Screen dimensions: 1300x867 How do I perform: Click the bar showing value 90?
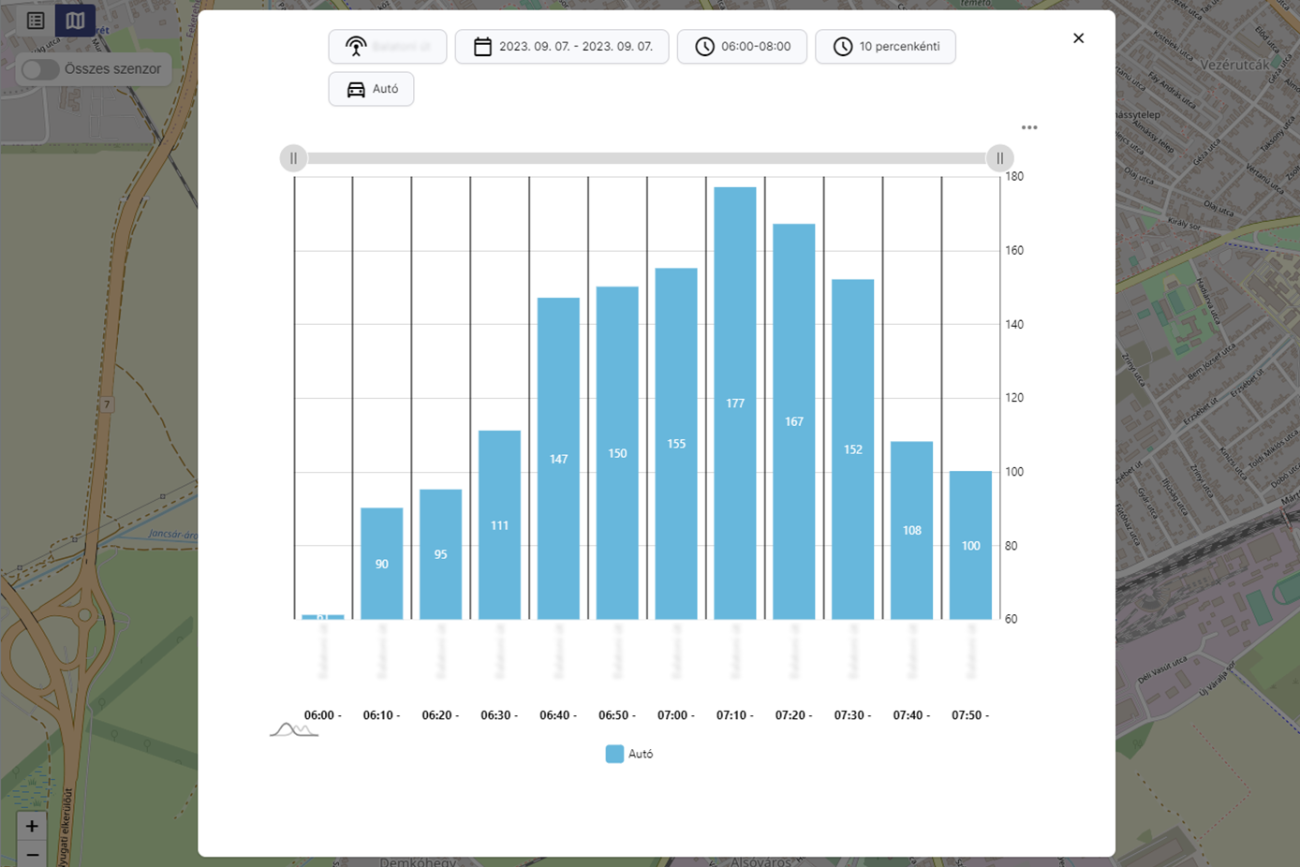pyautogui.click(x=382, y=564)
